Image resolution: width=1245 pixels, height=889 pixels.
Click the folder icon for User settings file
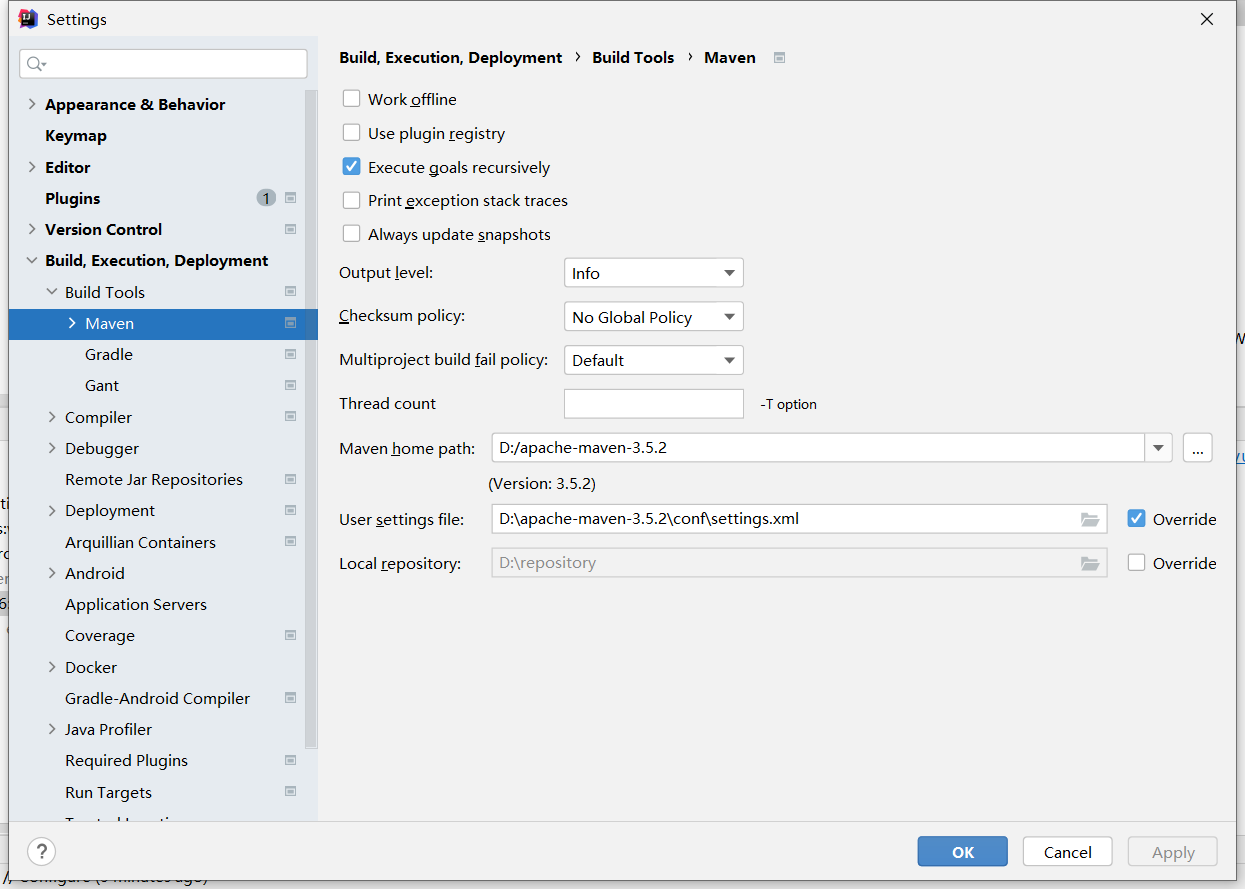pos(1090,519)
